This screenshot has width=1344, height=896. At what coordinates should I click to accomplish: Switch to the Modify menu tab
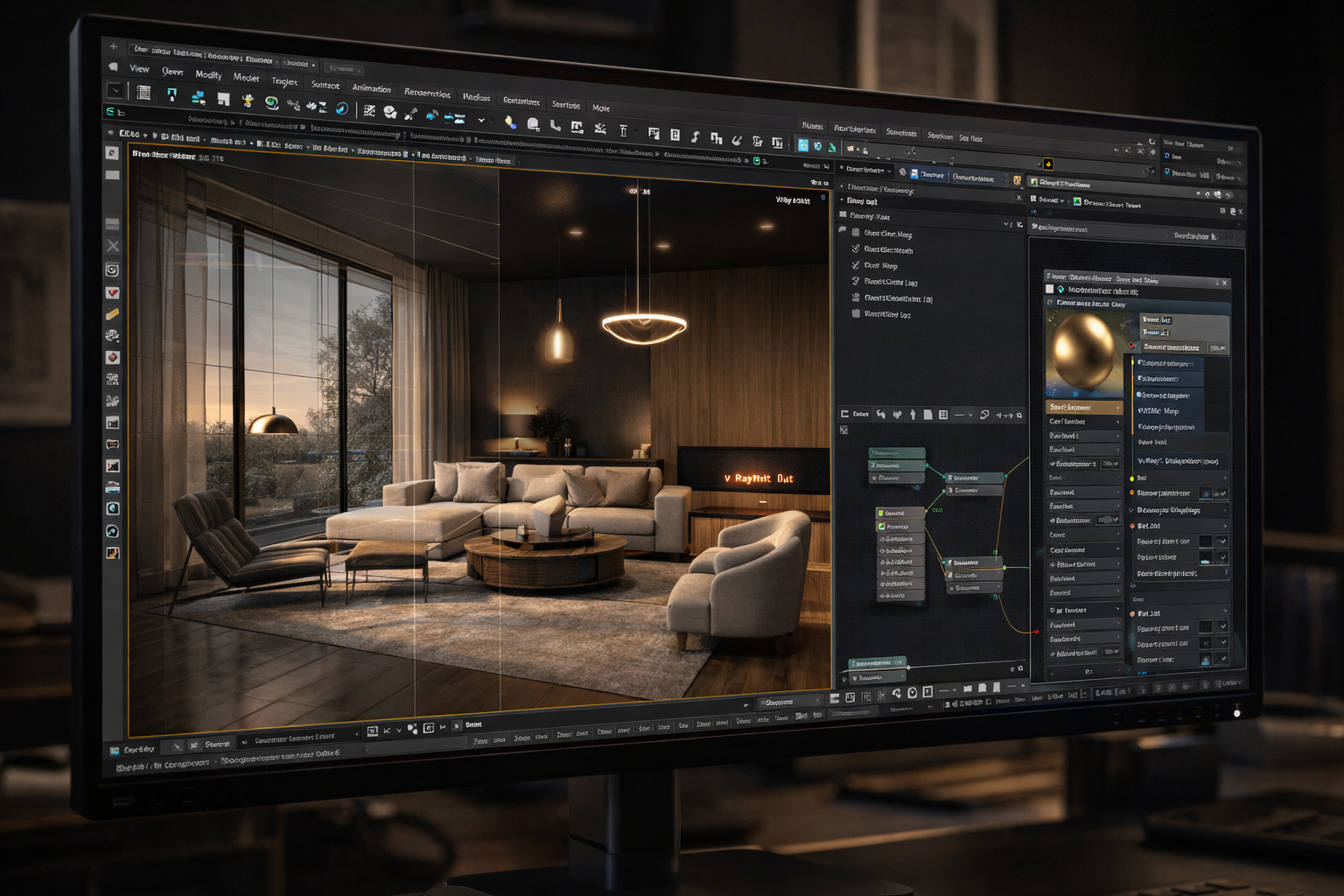(x=208, y=76)
